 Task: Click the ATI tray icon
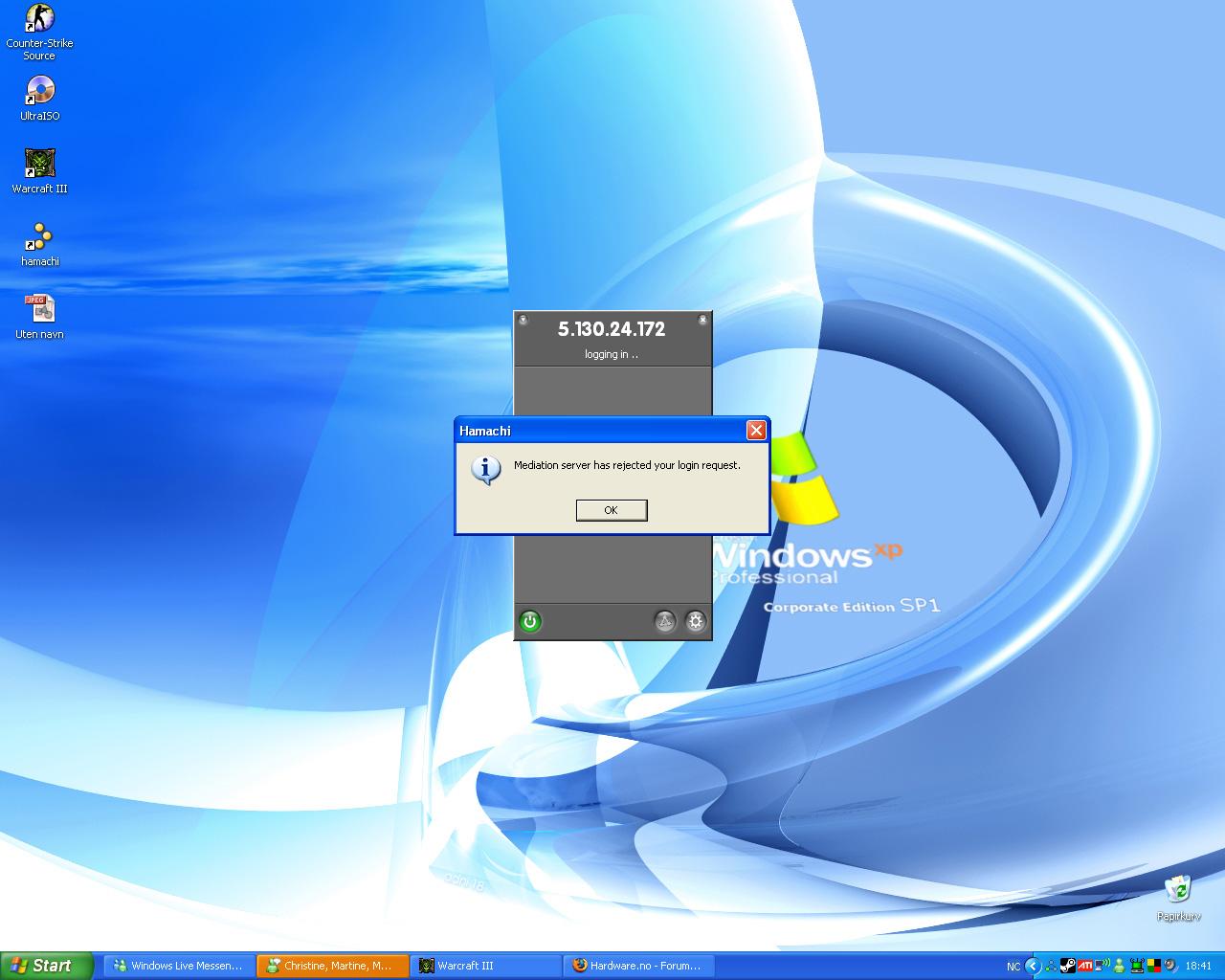point(1085,966)
